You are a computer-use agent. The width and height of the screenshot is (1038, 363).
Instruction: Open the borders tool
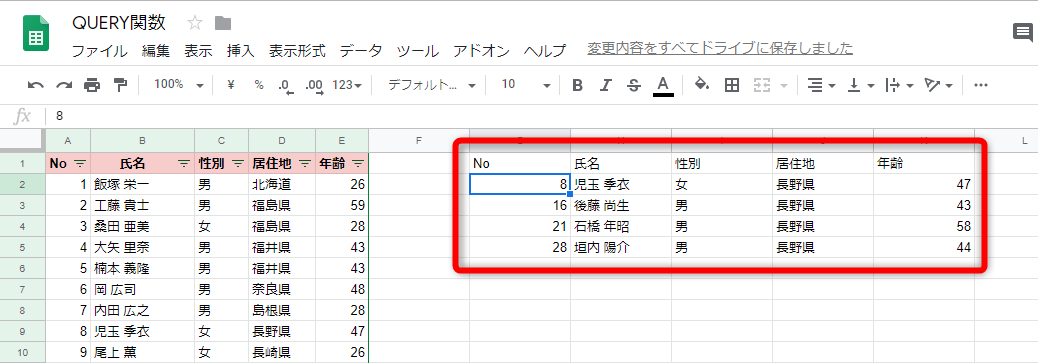[731, 85]
